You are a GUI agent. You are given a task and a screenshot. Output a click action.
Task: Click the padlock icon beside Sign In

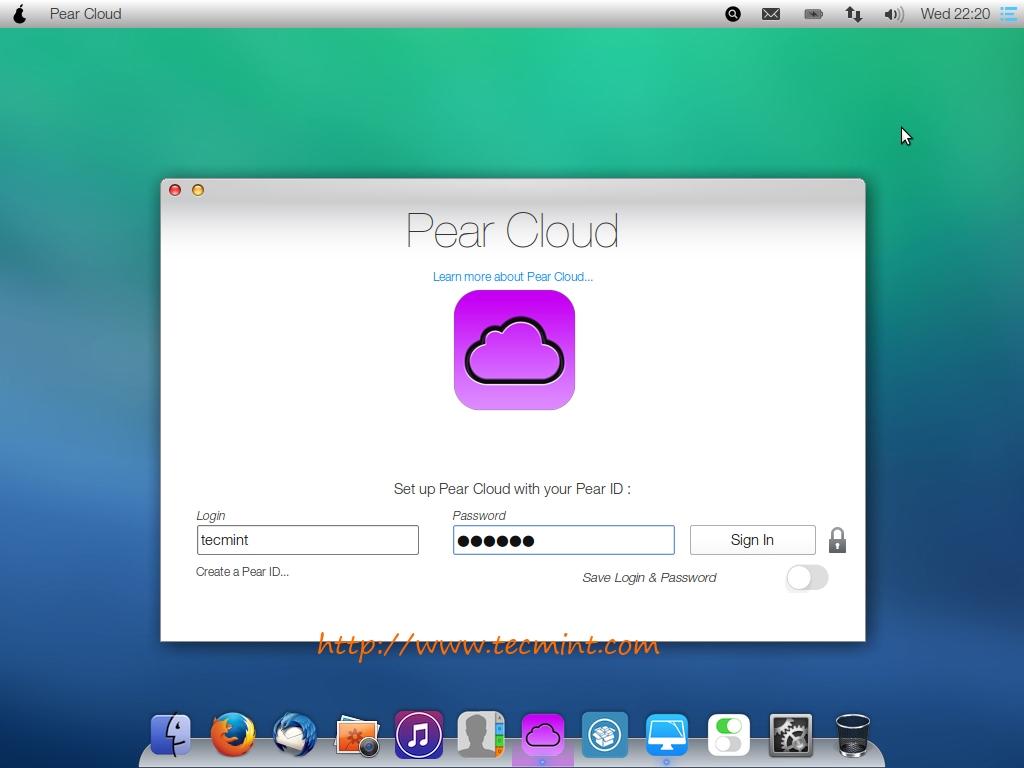click(x=837, y=540)
